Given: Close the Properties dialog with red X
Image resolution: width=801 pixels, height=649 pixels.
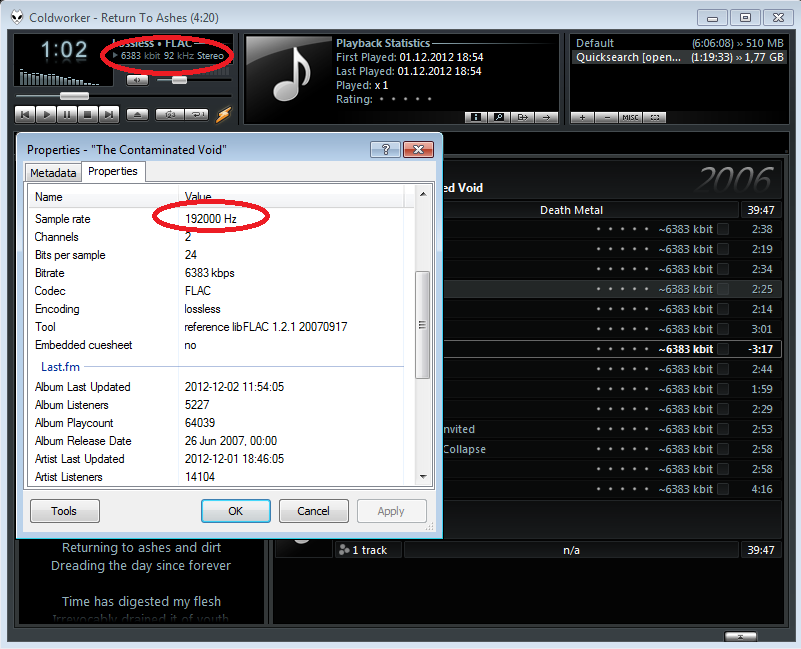Looking at the screenshot, I should (x=418, y=149).
